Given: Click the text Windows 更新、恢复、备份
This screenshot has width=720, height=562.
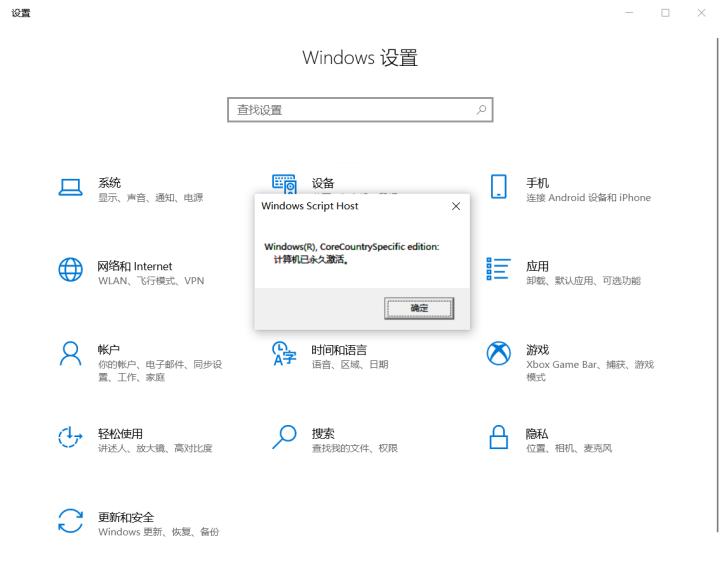Looking at the screenshot, I should point(158,532).
